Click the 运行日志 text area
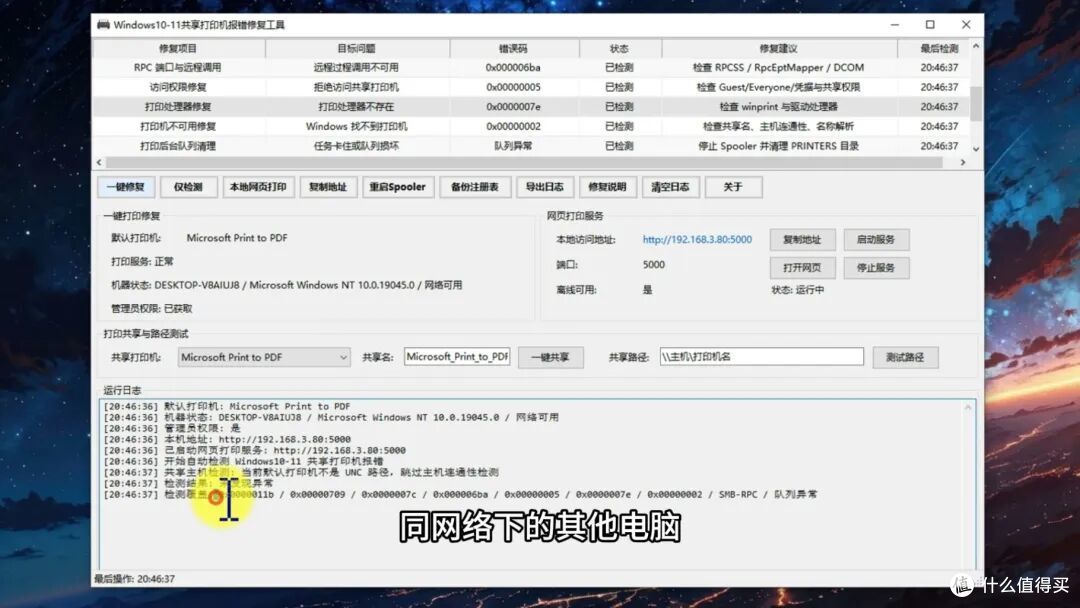 tap(537, 485)
